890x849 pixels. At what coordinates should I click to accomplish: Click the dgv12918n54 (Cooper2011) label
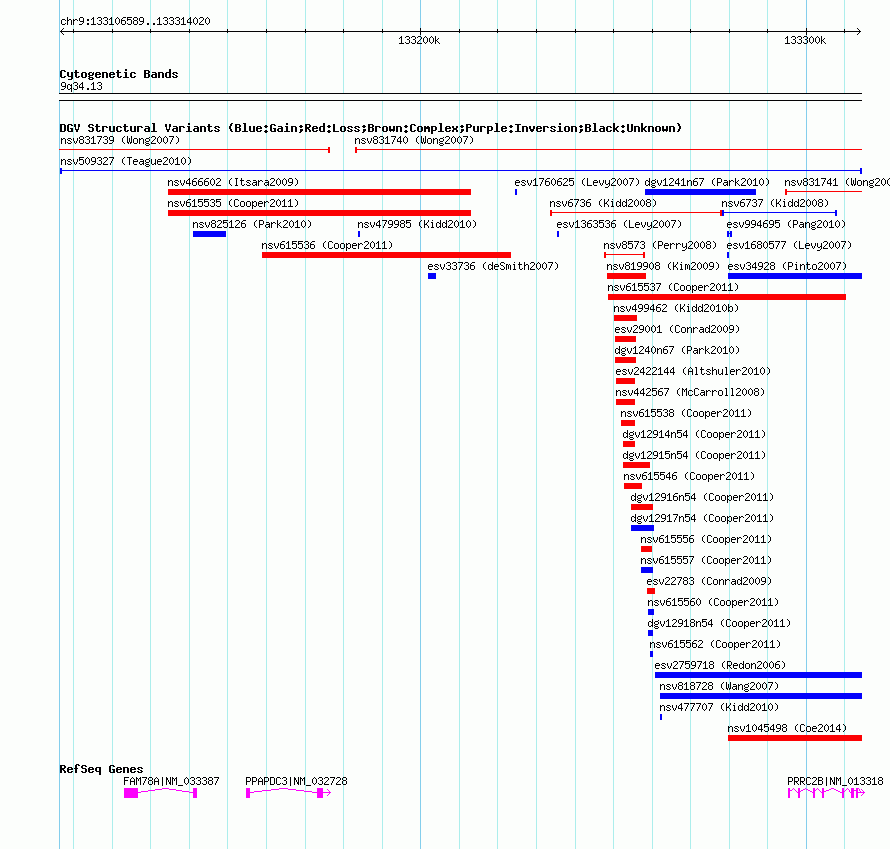(719, 623)
